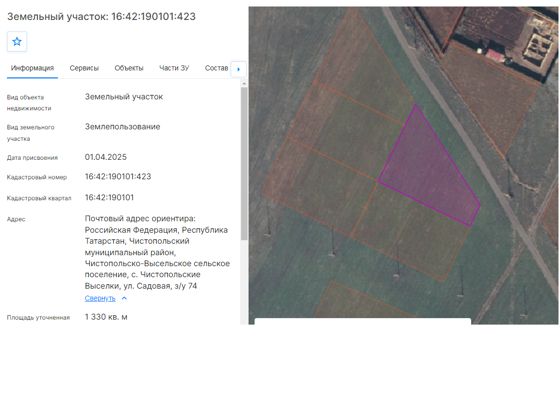Viewport: 560px width, 396px height.
Task: Collapse address with Свернуть link
Action: [x=100, y=298]
